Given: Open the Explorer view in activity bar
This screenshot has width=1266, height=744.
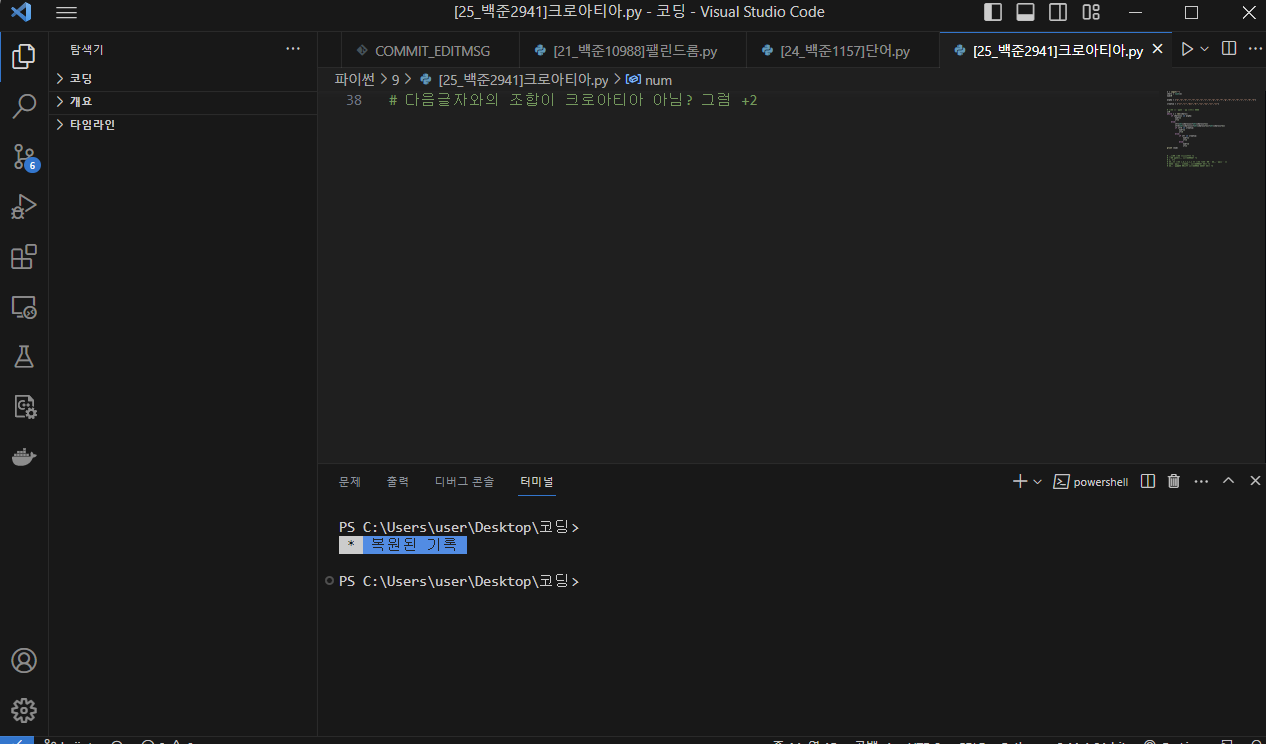Looking at the screenshot, I should tap(24, 56).
